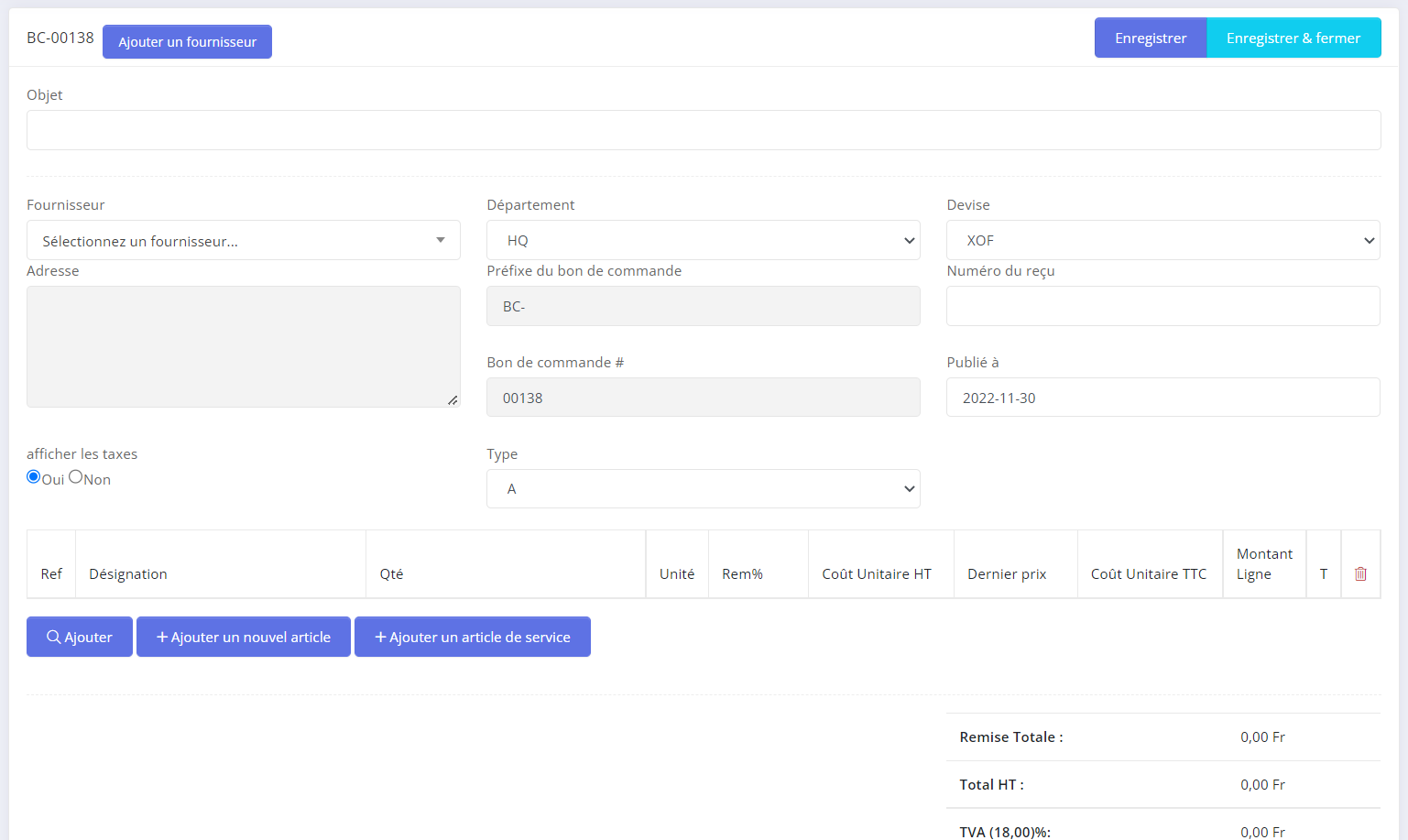This screenshot has width=1408, height=840.
Task: Open the Devise currency dropdown
Action: (x=1162, y=240)
